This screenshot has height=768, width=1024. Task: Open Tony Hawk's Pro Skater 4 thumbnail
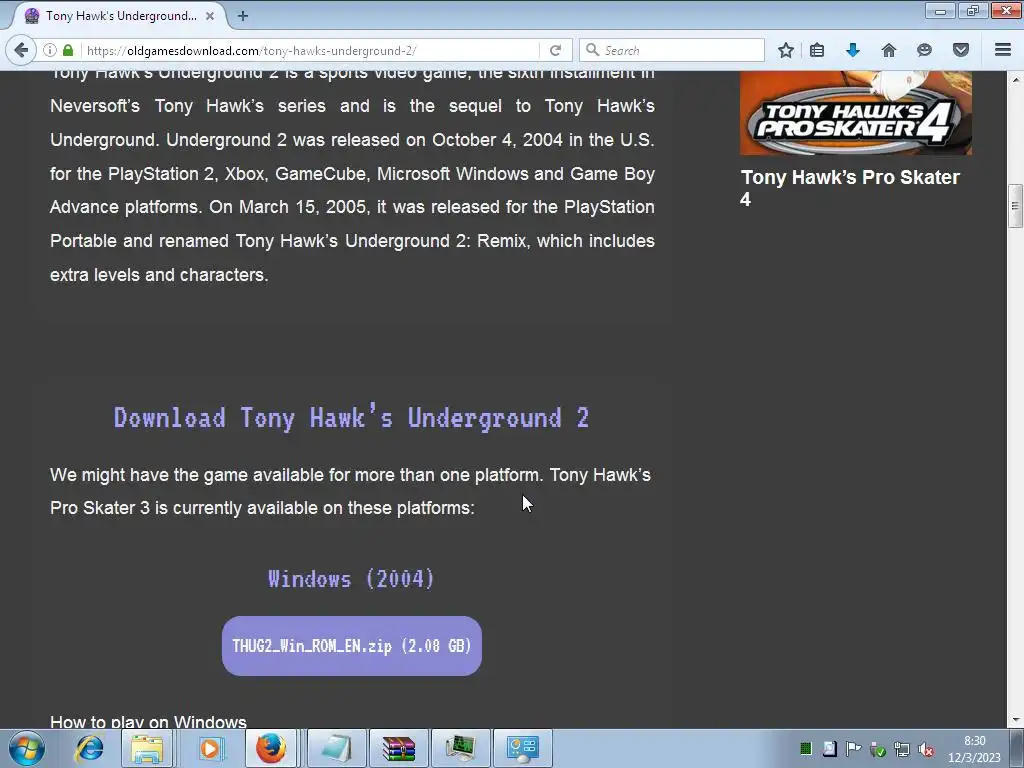coord(856,113)
